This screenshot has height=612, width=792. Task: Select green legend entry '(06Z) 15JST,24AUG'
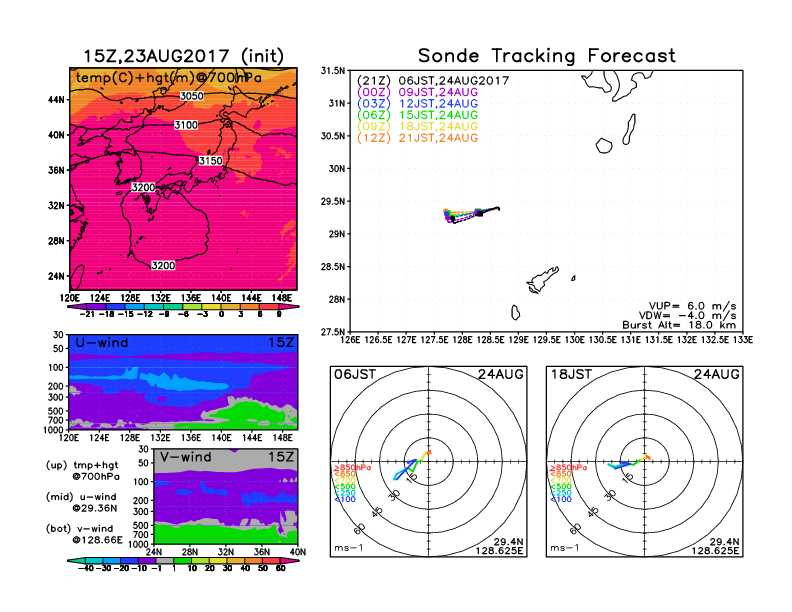(x=417, y=115)
